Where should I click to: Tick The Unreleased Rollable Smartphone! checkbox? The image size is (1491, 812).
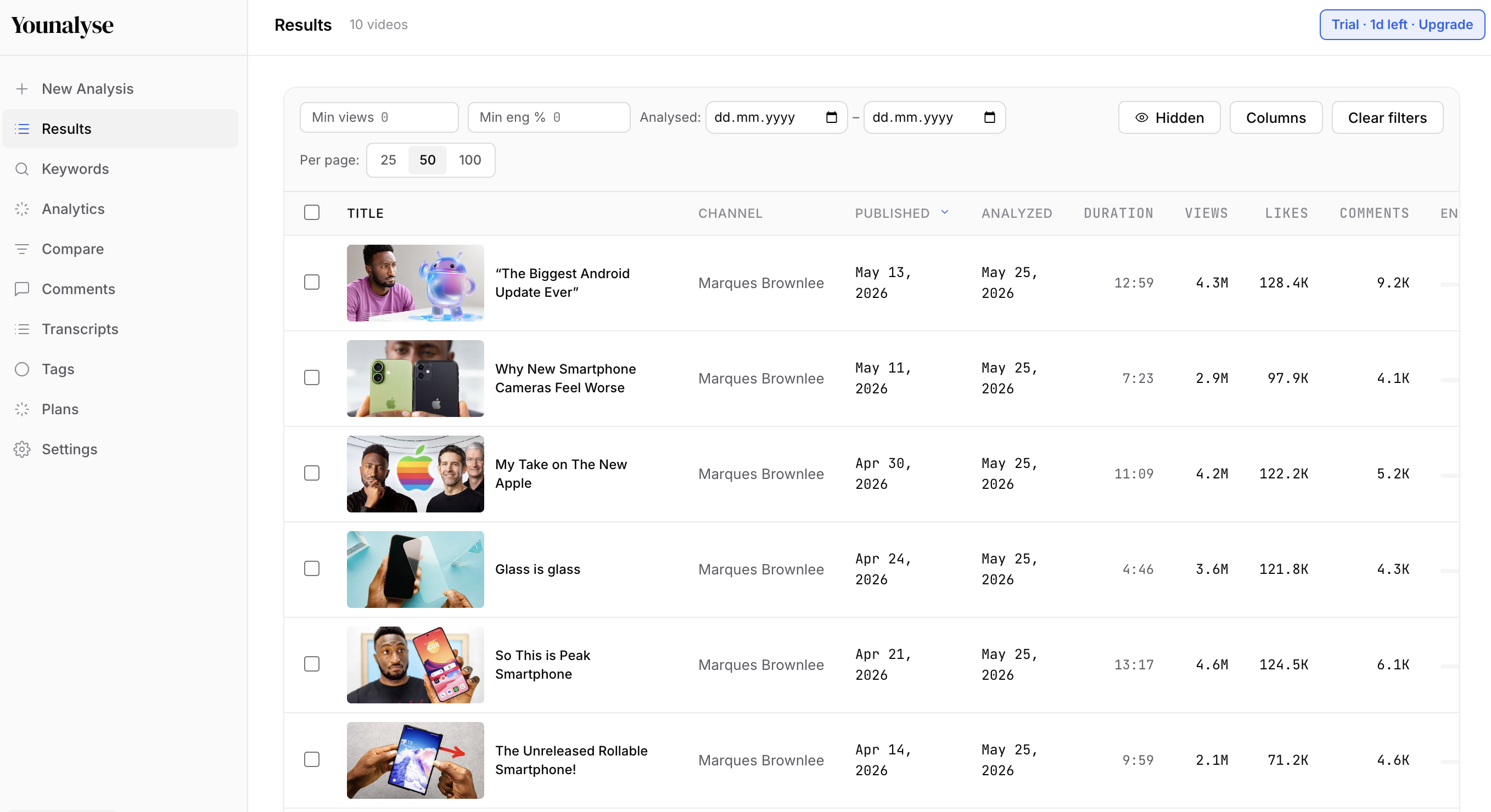click(x=311, y=759)
